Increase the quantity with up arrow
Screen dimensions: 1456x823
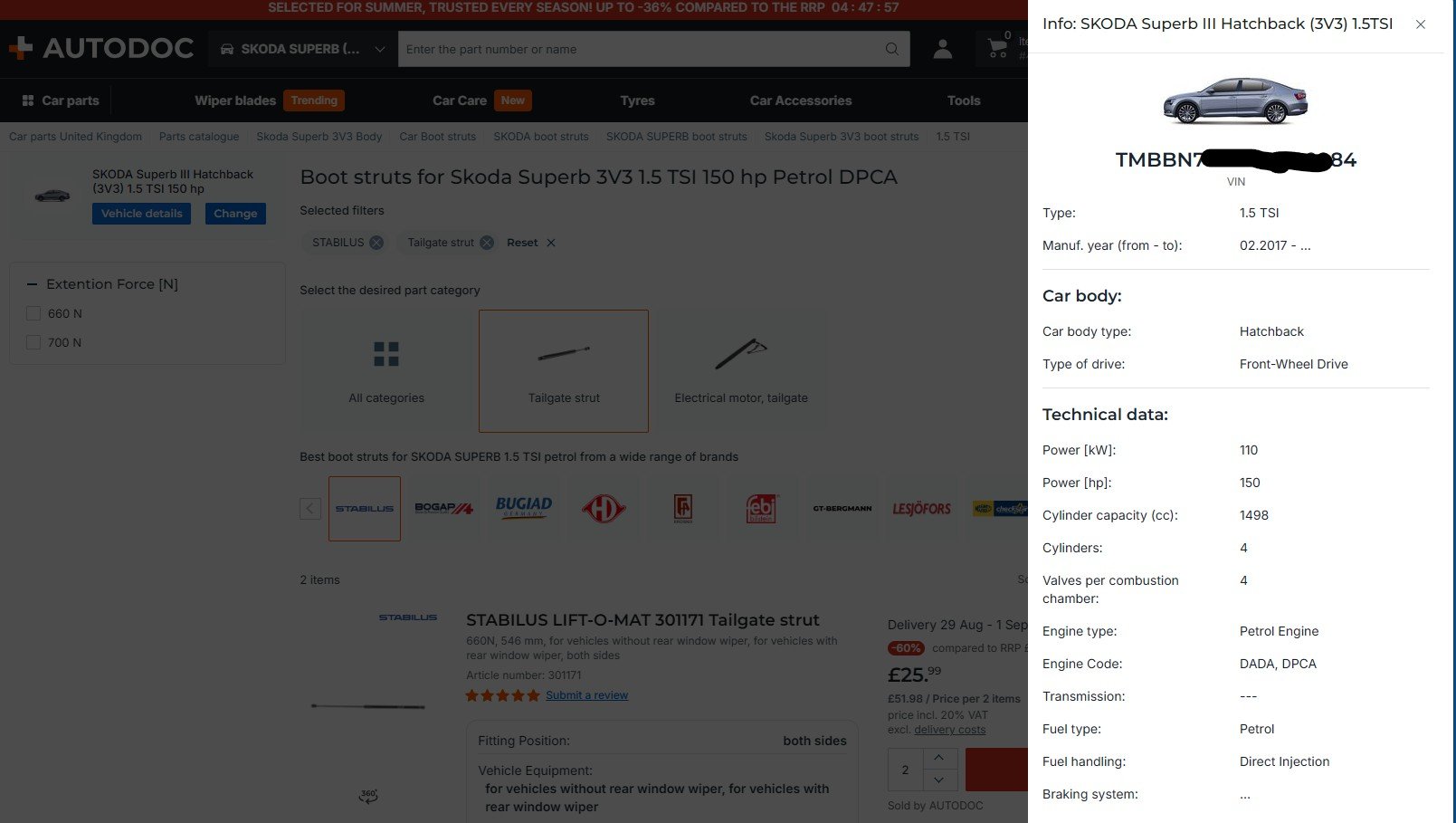point(939,758)
